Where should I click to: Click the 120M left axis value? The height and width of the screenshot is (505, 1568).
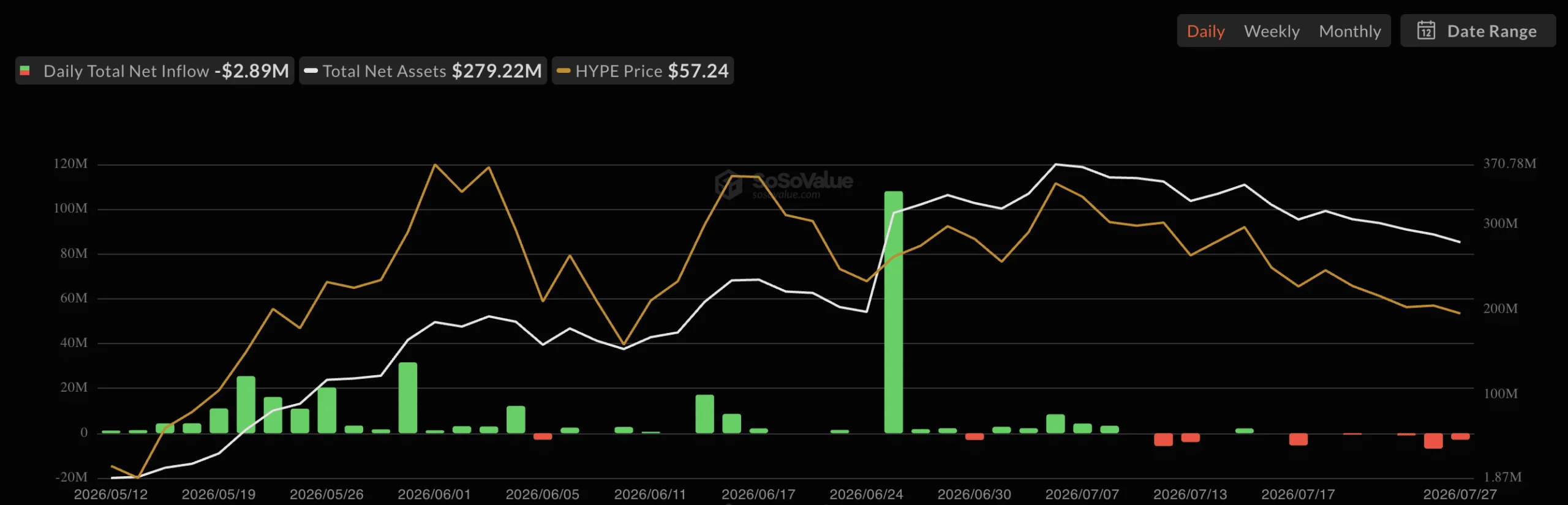(x=70, y=163)
